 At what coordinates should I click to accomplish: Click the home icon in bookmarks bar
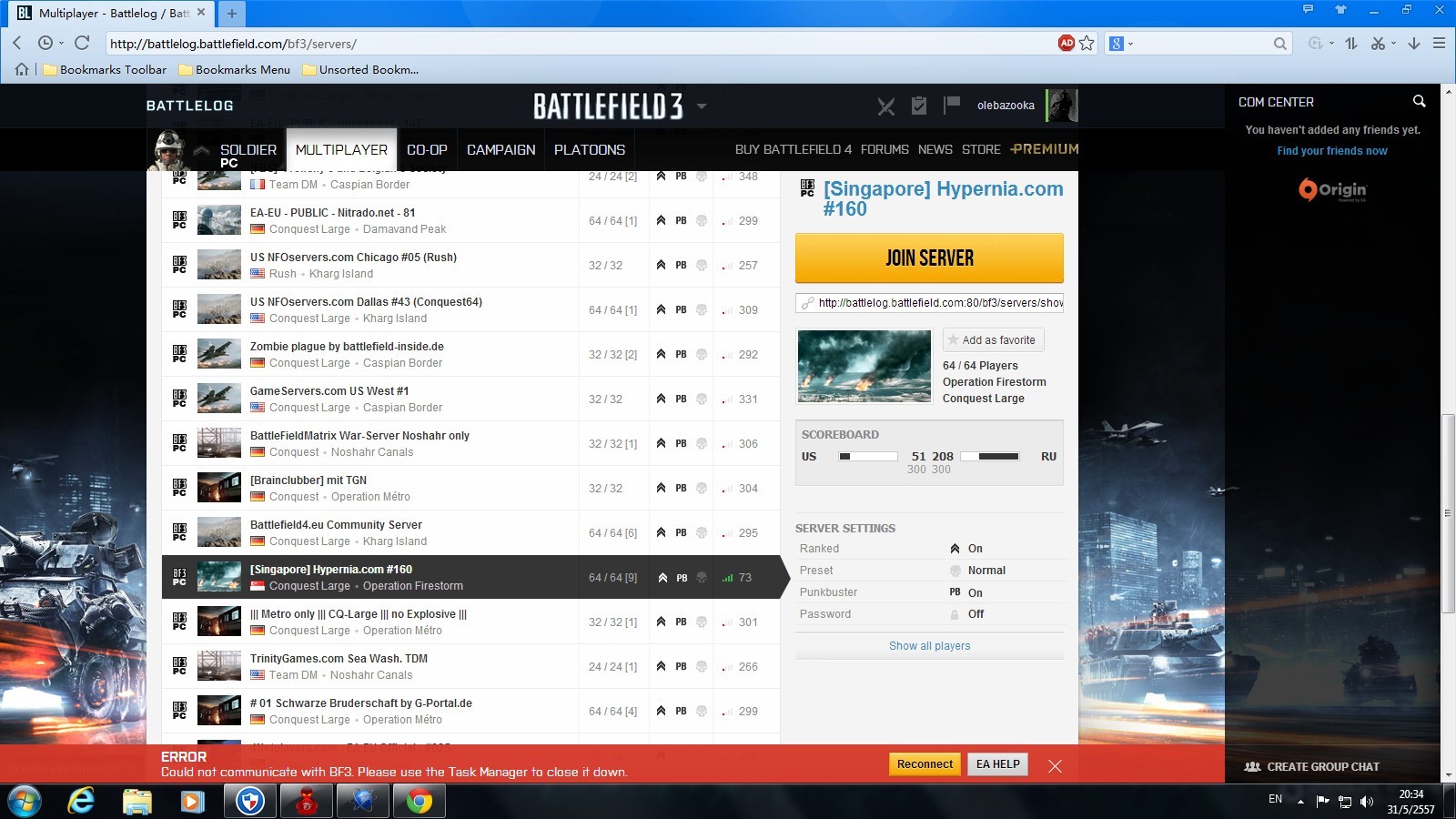(x=22, y=69)
